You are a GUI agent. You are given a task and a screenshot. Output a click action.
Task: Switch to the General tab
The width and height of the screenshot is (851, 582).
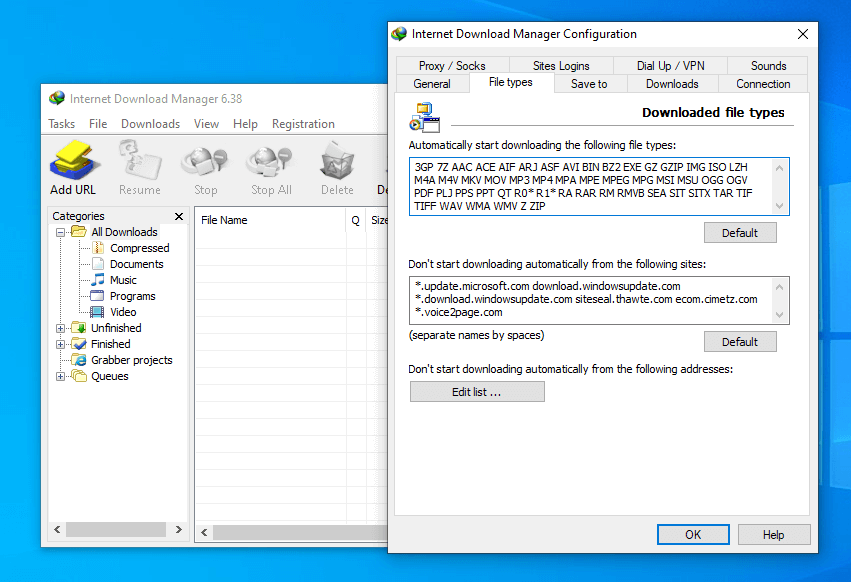tap(432, 84)
